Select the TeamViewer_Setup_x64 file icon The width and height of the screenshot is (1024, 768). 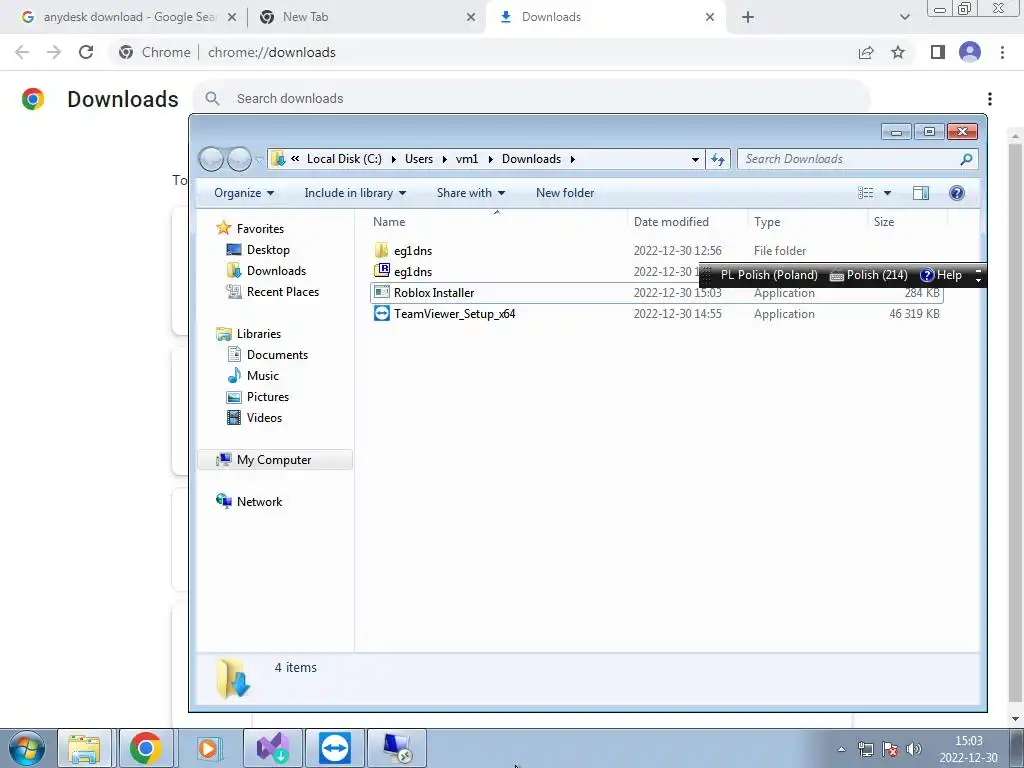tap(381, 313)
